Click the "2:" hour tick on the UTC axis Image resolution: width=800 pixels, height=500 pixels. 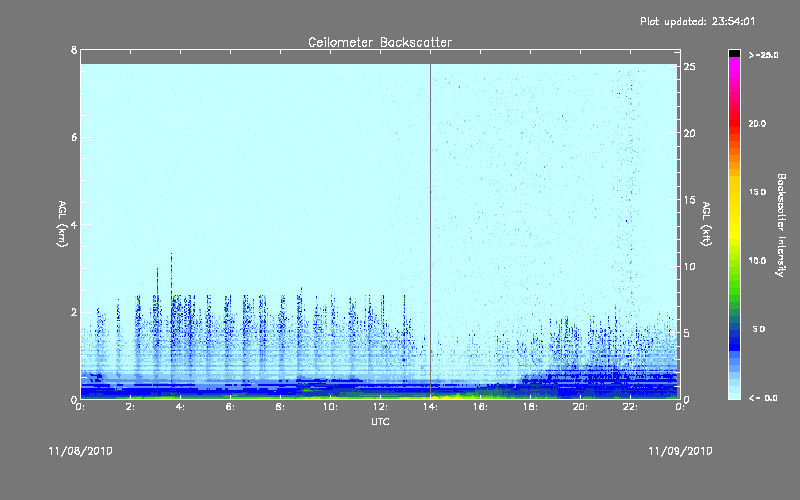tap(130, 407)
